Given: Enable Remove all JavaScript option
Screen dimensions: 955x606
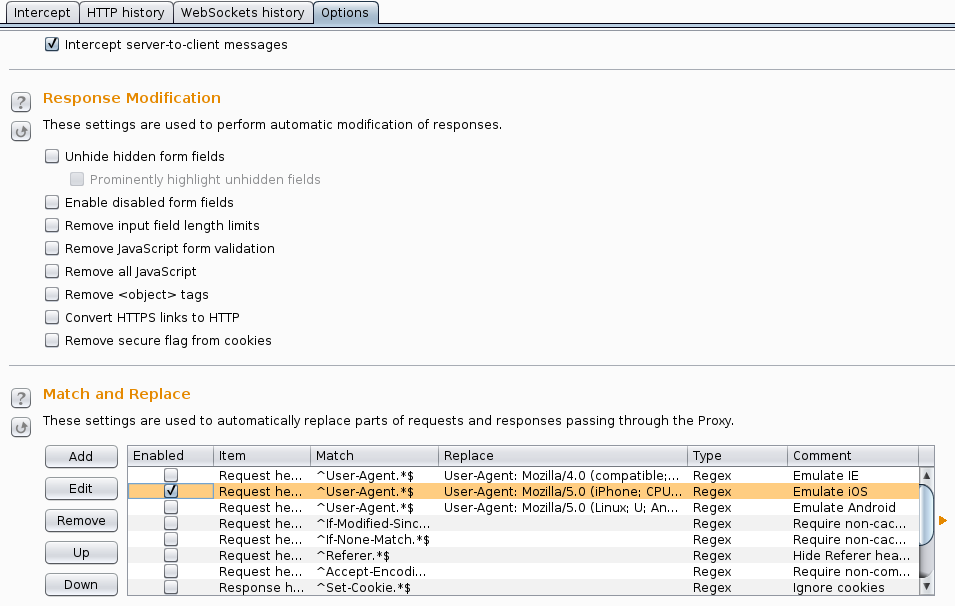Looking at the screenshot, I should pyautogui.click(x=52, y=272).
